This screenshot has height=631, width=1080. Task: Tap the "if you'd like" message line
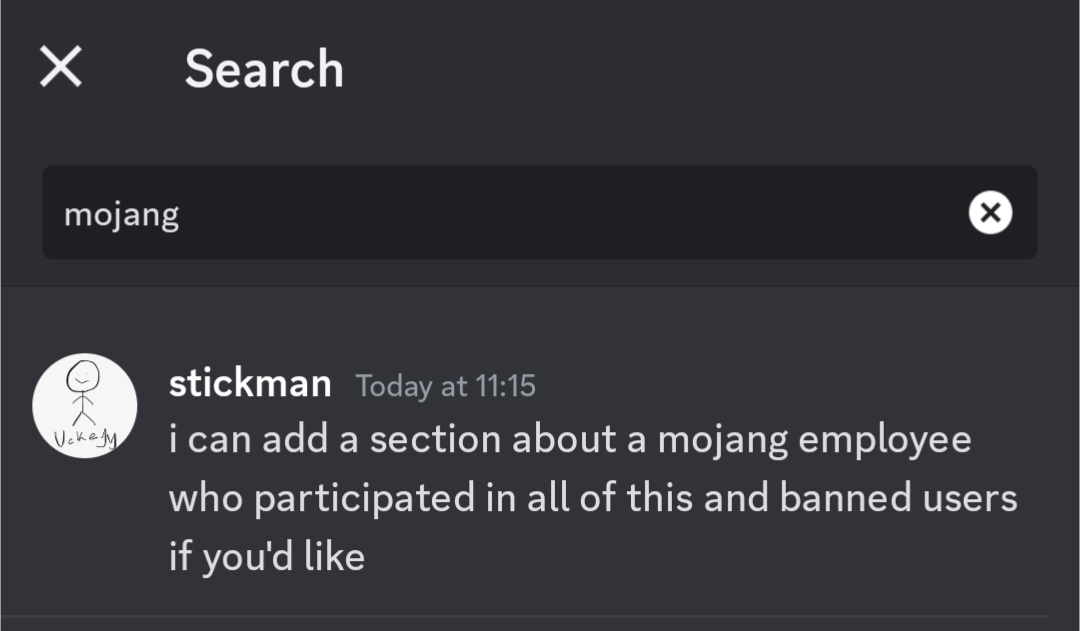(267, 556)
